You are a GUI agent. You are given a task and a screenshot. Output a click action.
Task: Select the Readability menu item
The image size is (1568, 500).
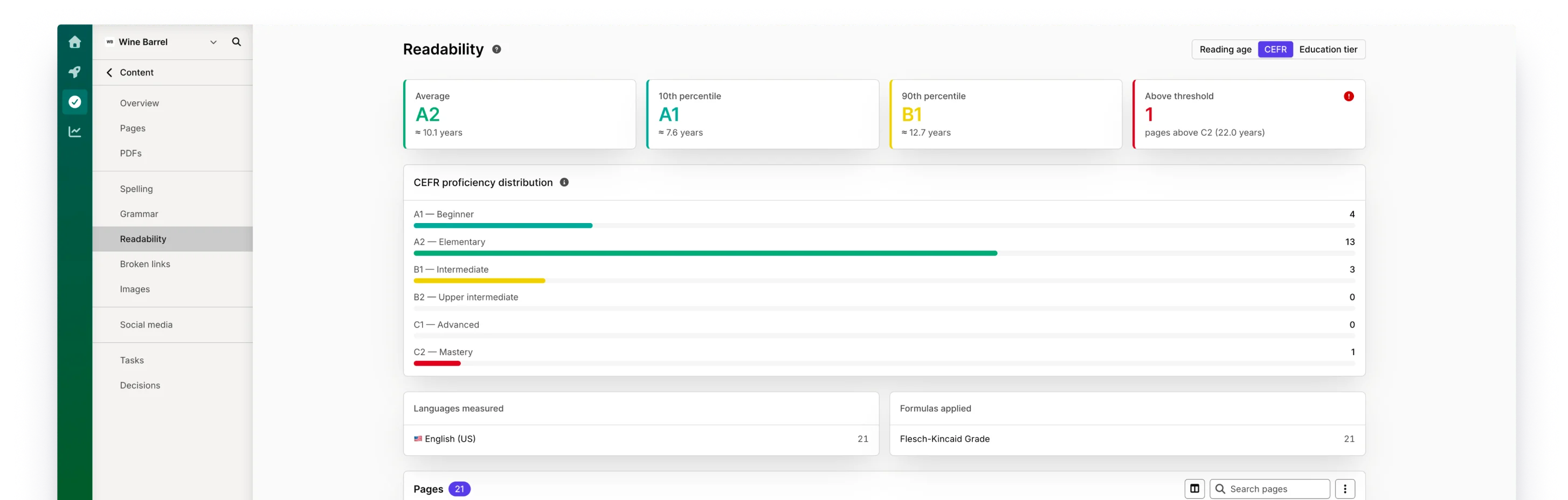coord(172,239)
